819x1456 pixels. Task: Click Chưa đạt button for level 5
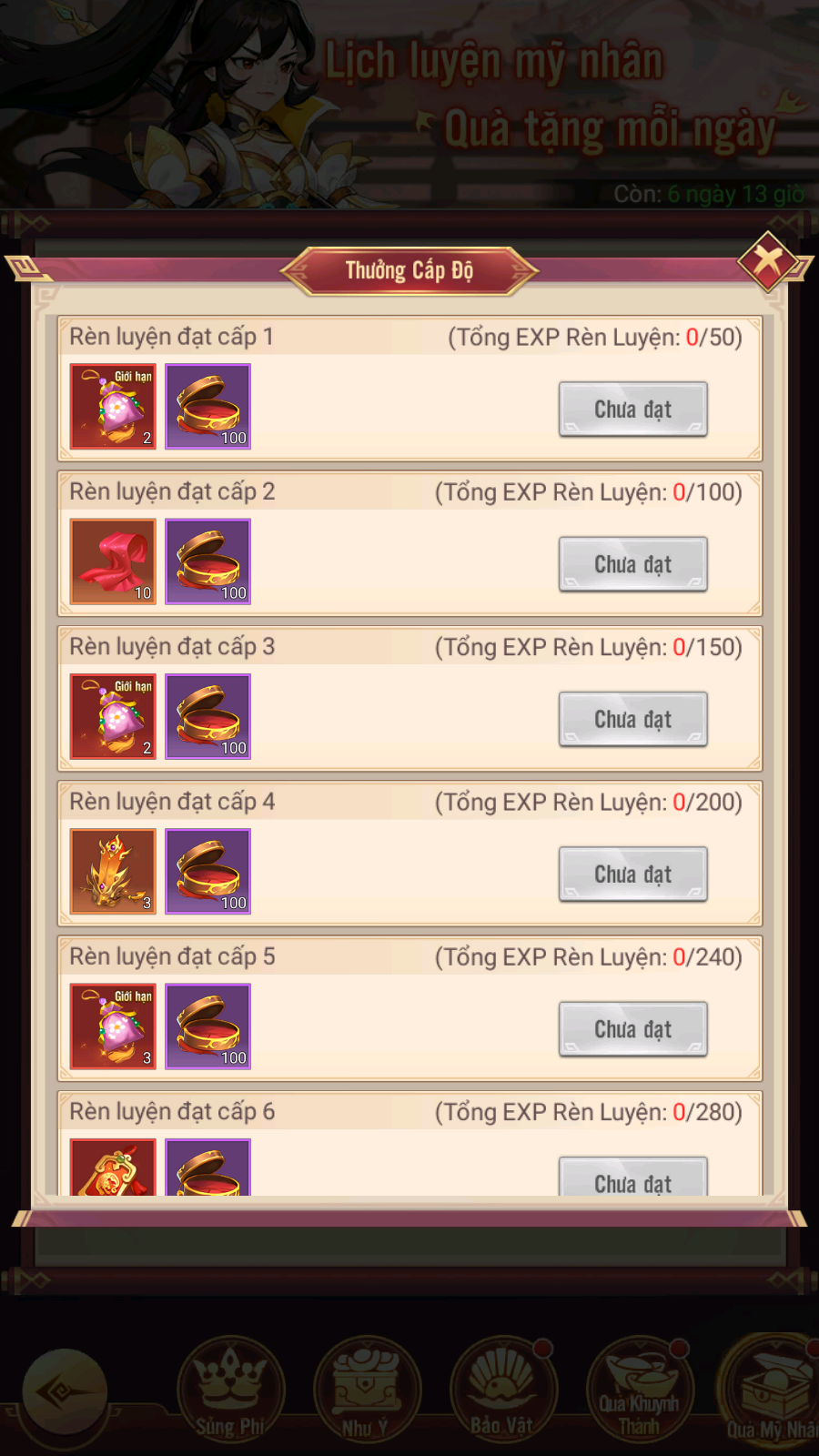coord(633,1029)
